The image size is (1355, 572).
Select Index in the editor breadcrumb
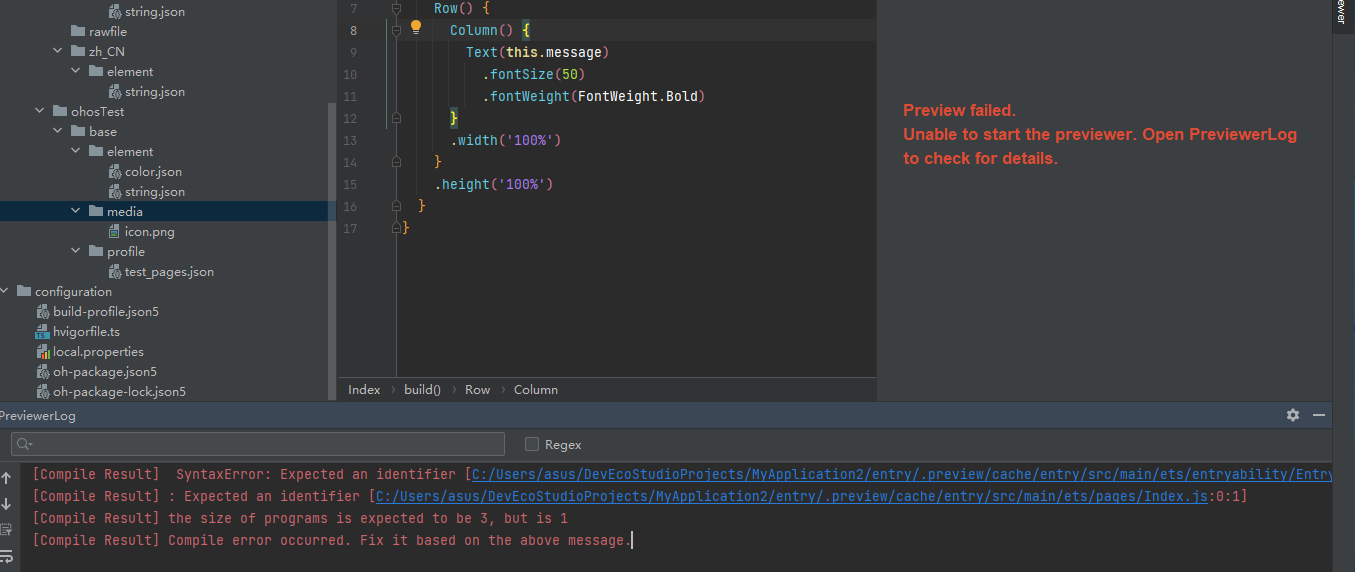pyautogui.click(x=364, y=390)
